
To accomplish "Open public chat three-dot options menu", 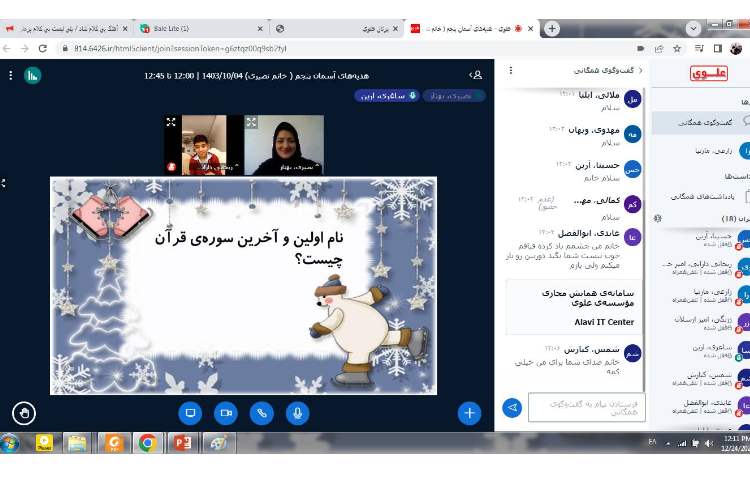I will click(x=511, y=70).
